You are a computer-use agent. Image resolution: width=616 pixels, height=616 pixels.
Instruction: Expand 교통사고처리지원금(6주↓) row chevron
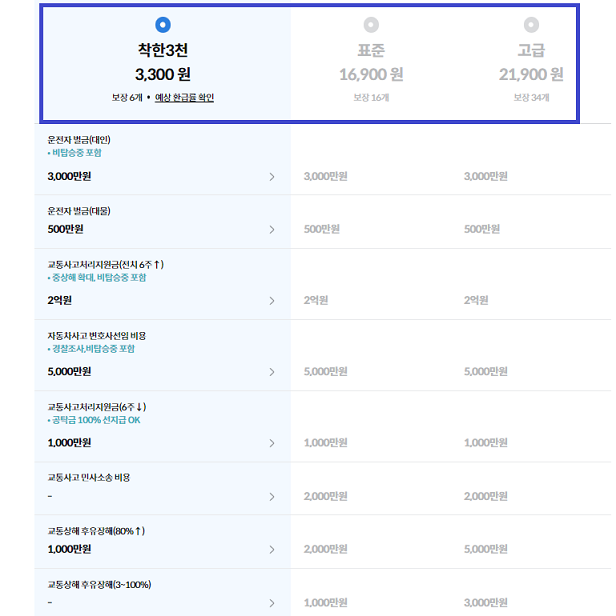[x=272, y=443]
